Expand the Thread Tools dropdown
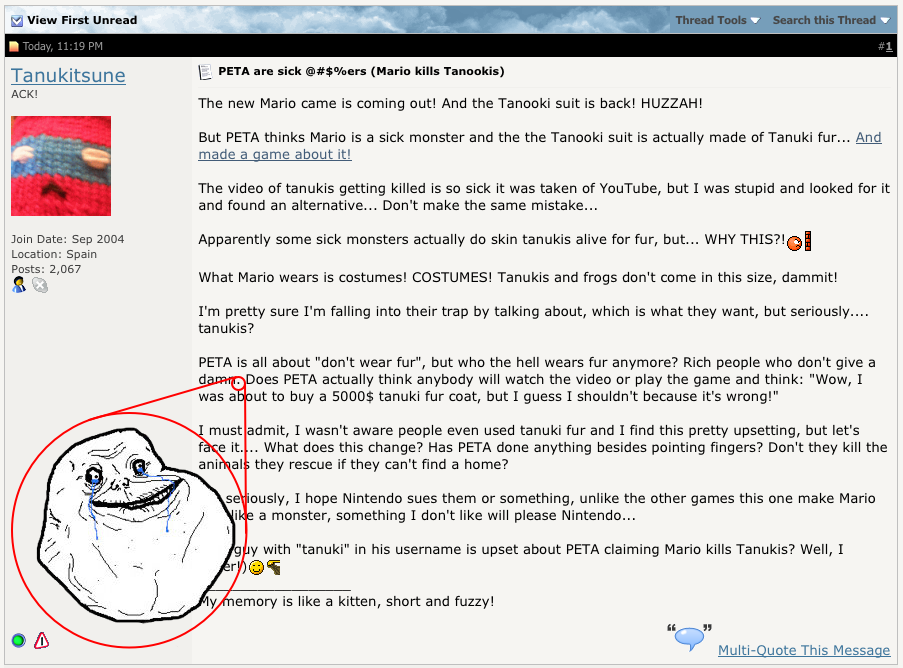The height and width of the screenshot is (668, 903). [718, 20]
